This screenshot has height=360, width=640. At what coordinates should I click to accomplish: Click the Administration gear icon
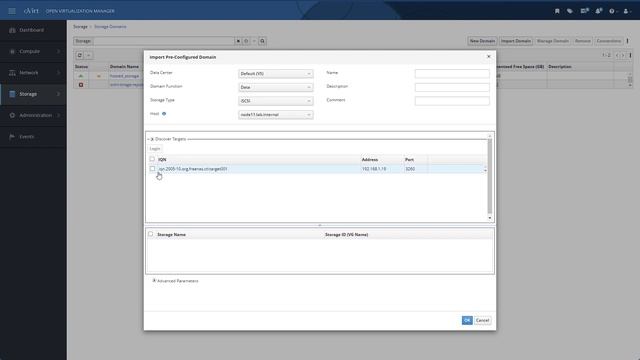pos(12,116)
